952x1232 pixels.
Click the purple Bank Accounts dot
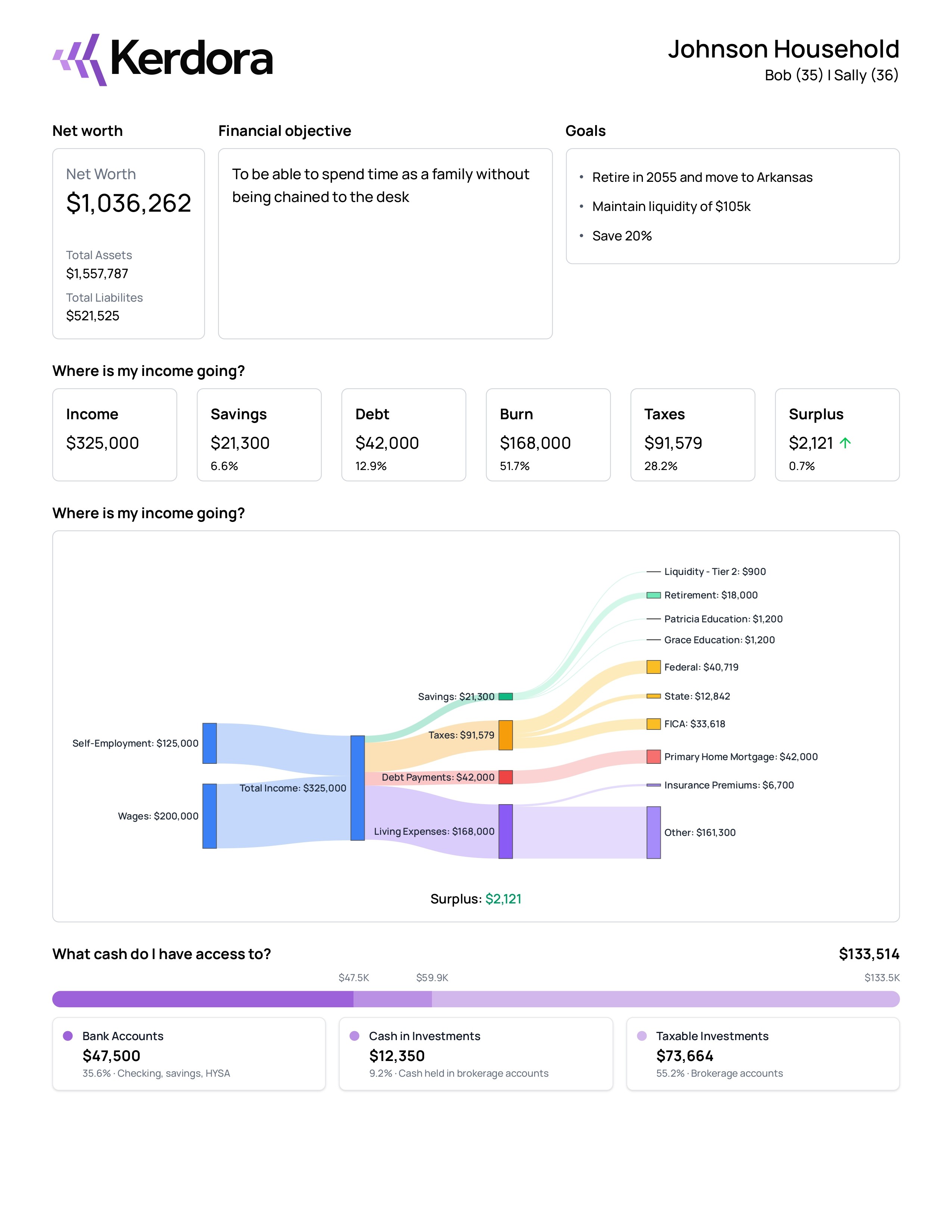[68, 1036]
